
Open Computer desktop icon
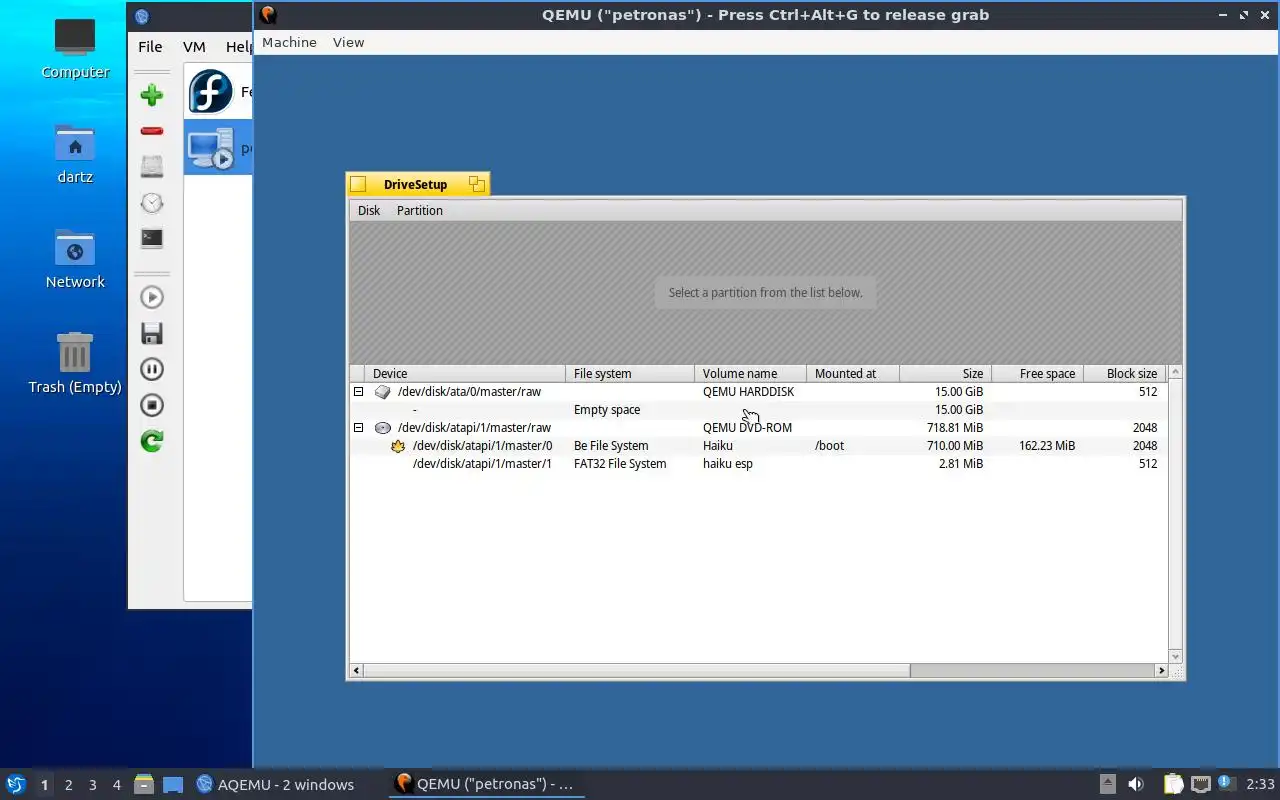(x=75, y=49)
